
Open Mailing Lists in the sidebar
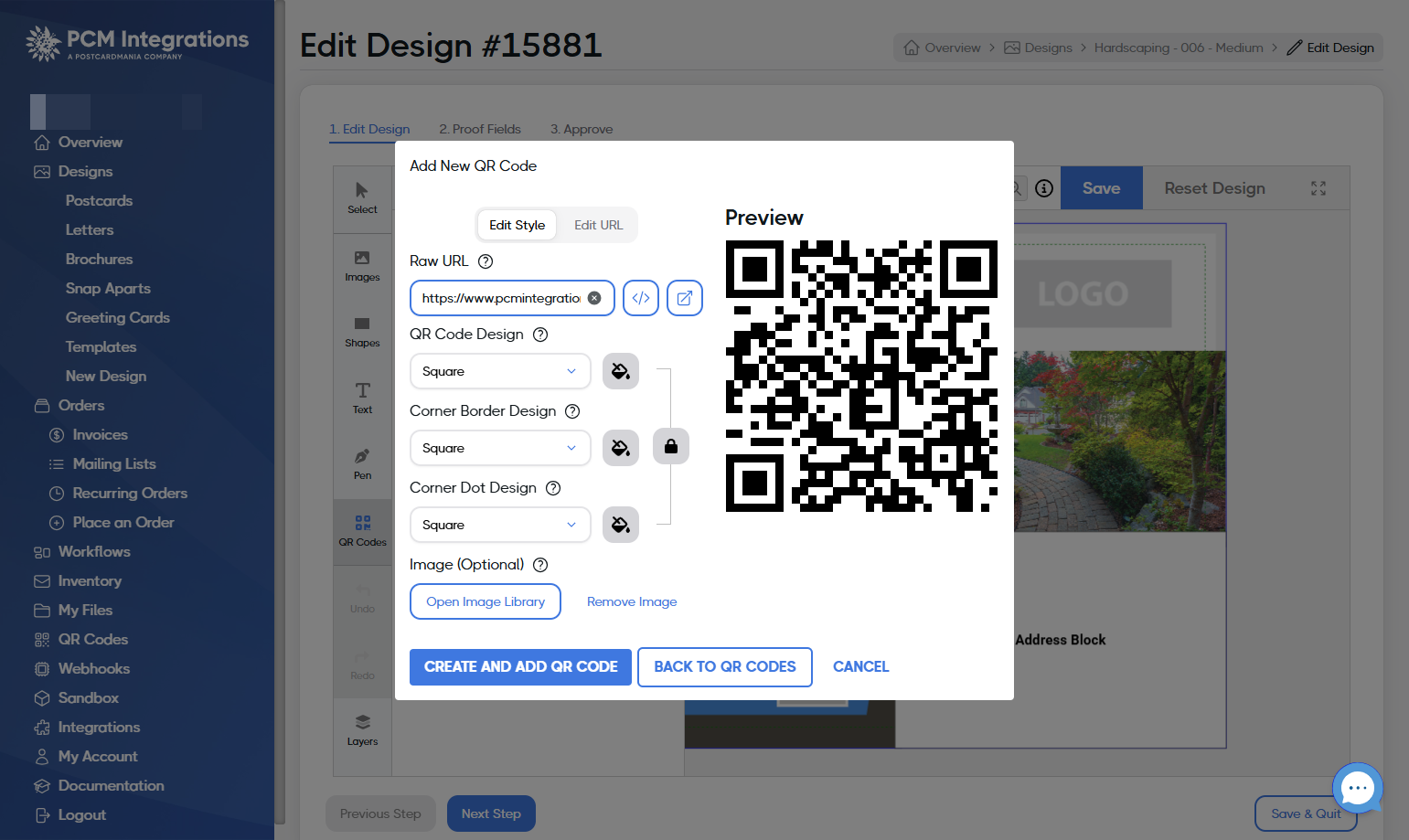point(114,463)
